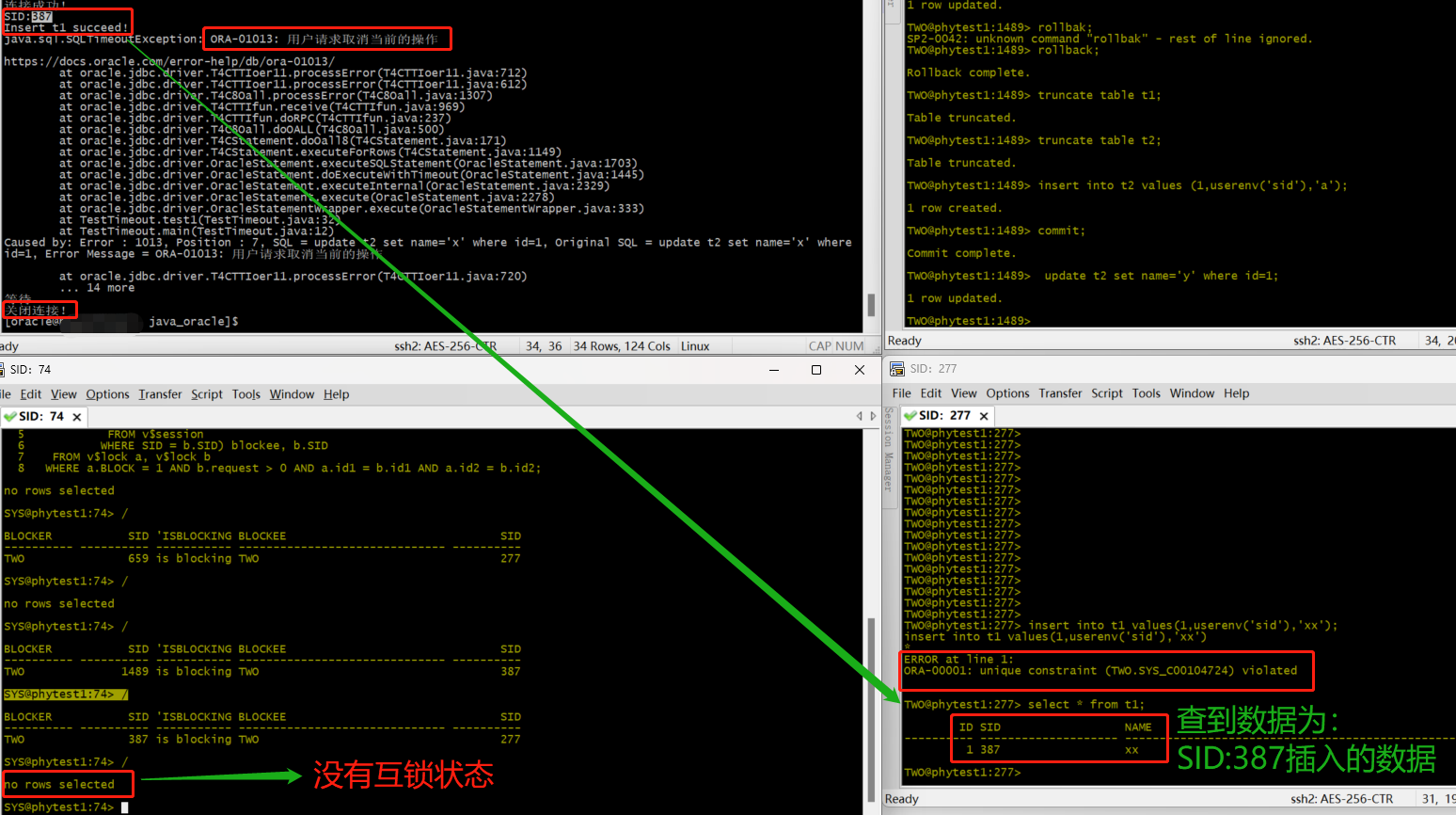Click the right tab-scroll arrow in SID: 74 window
This screenshot has width=1456, height=815.
point(873,415)
